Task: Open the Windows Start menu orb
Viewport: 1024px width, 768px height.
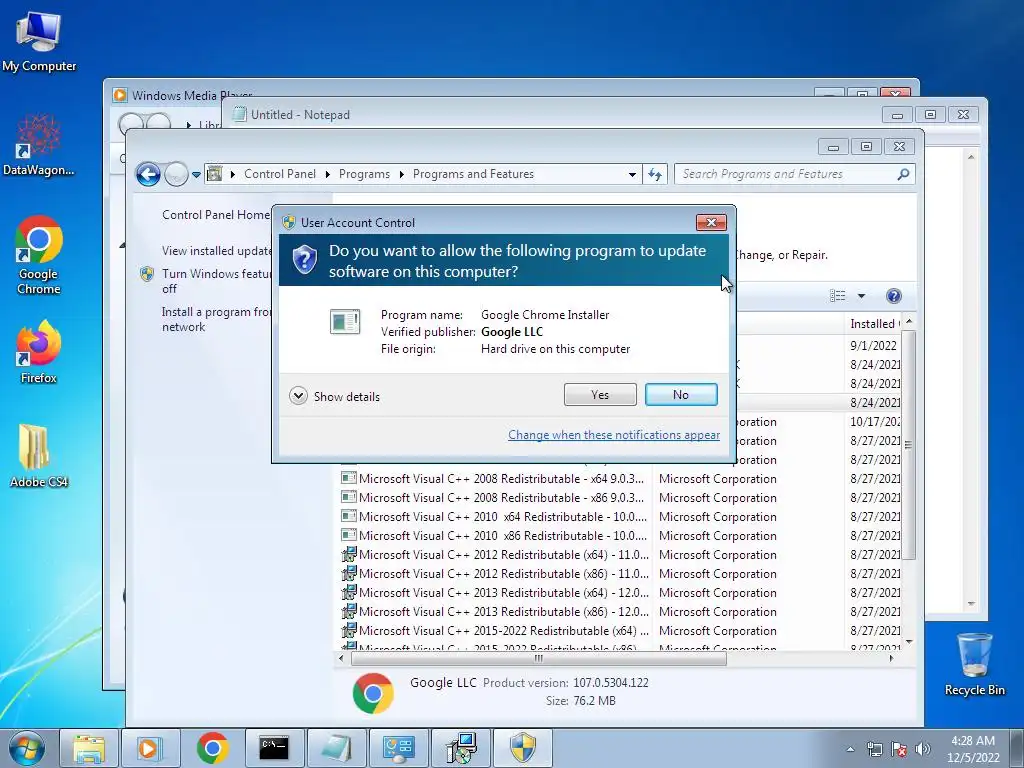Action: tap(27, 748)
